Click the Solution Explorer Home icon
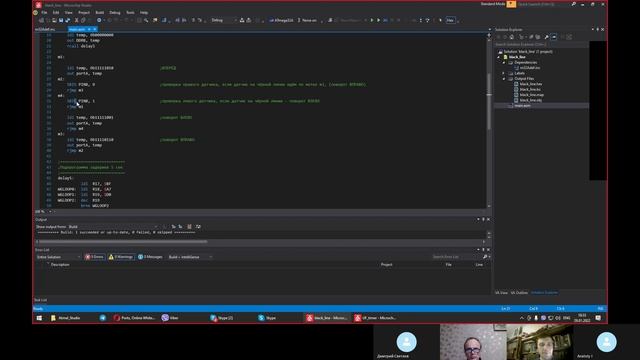The height and width of the screenshot is (360, 640). (x=511, y=37)
